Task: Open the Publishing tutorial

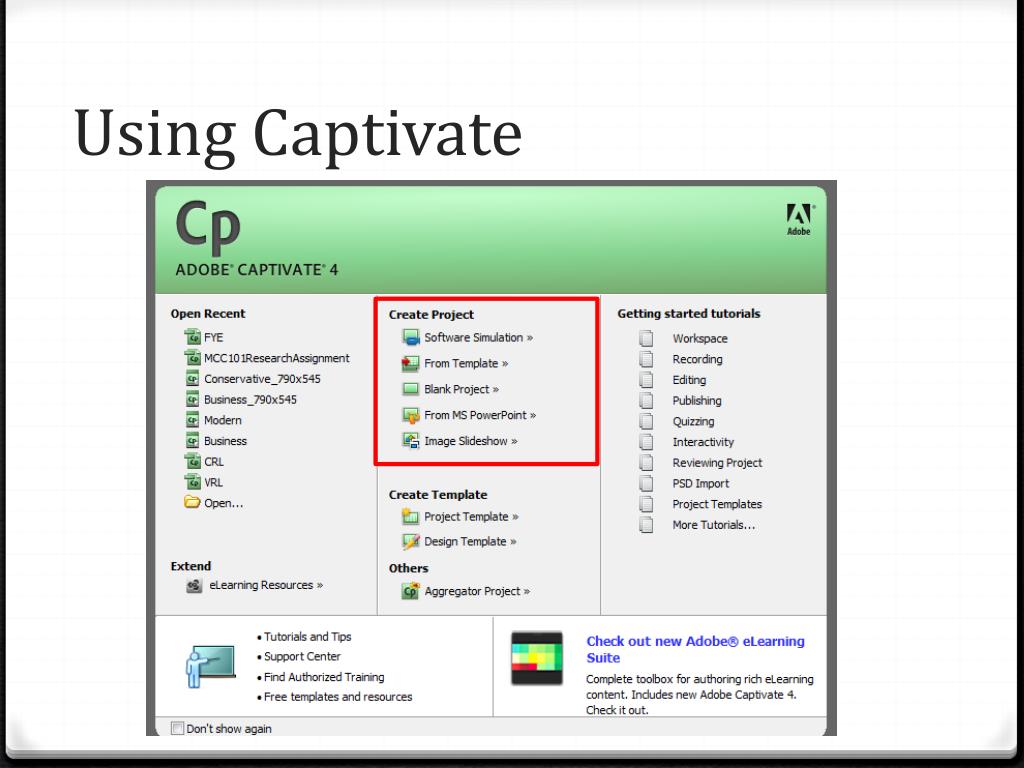Action: pos(697,400)
